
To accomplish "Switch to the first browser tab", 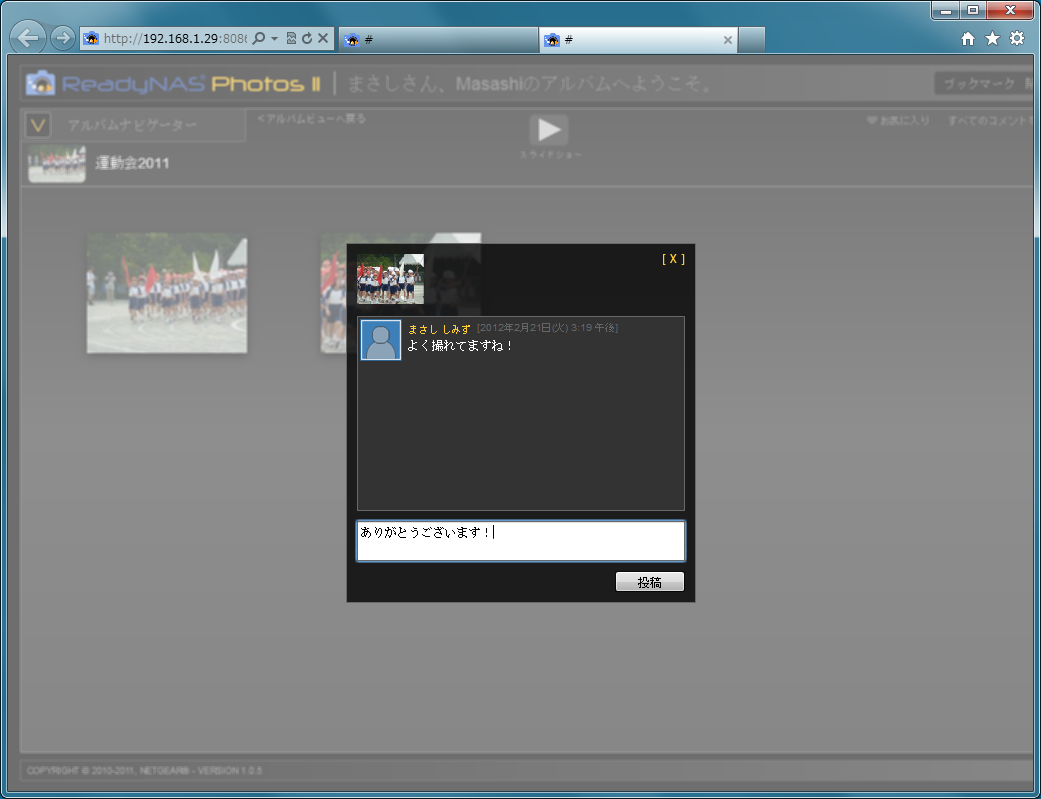I will tap(438, 40).
